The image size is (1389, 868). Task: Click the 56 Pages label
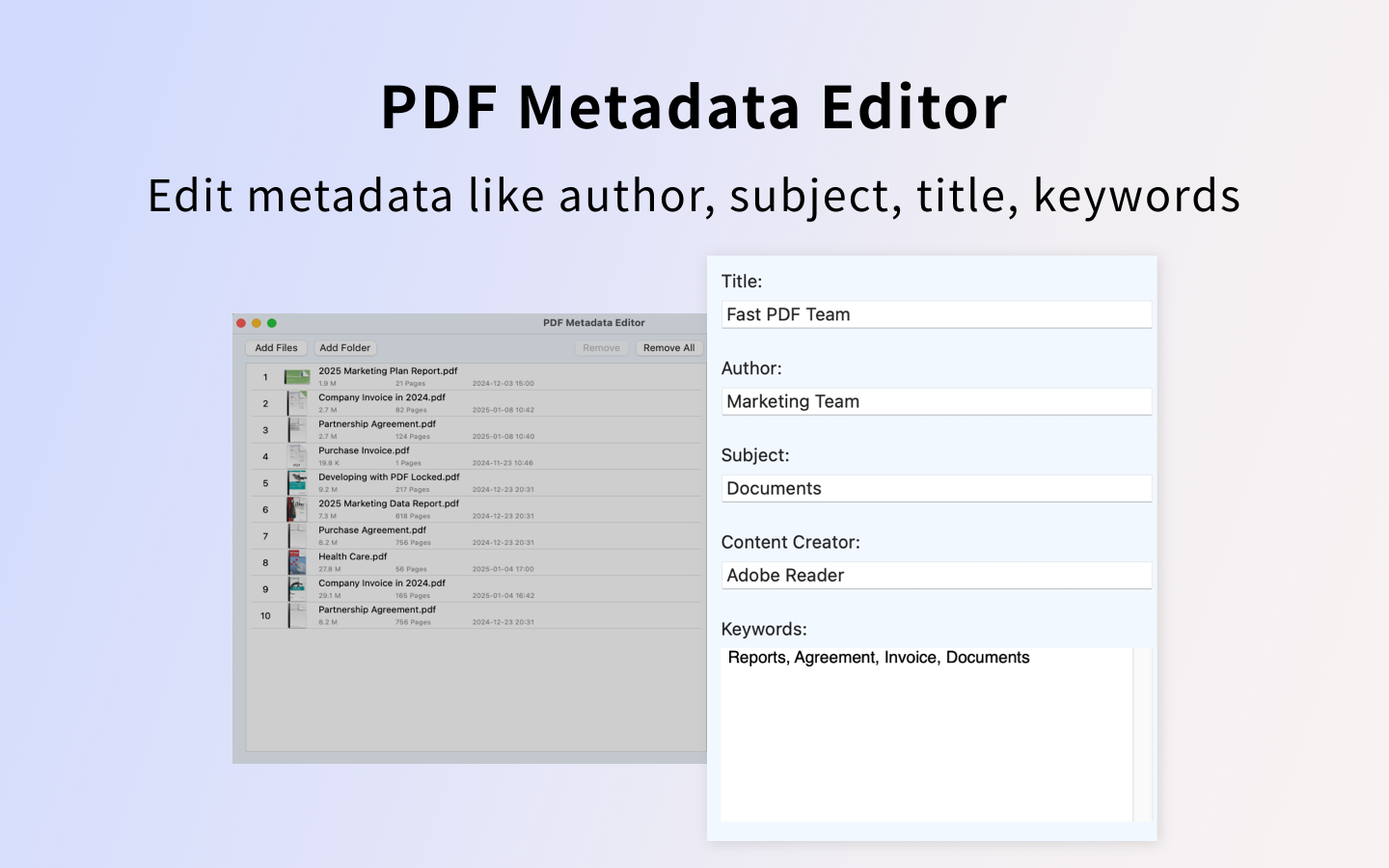pyautogui.click(x=411, y=569)
